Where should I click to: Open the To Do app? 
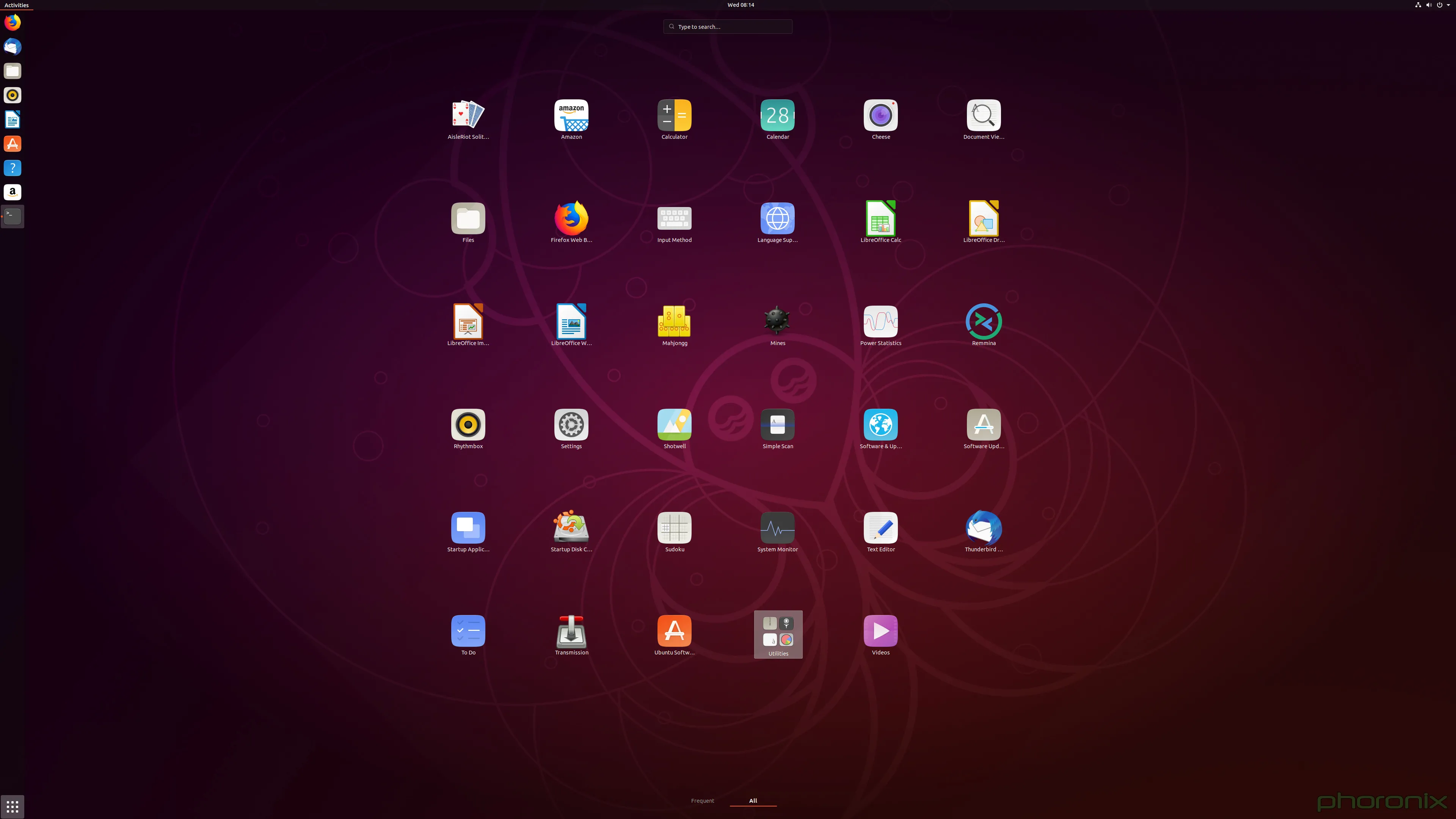[x=468, y=635]
